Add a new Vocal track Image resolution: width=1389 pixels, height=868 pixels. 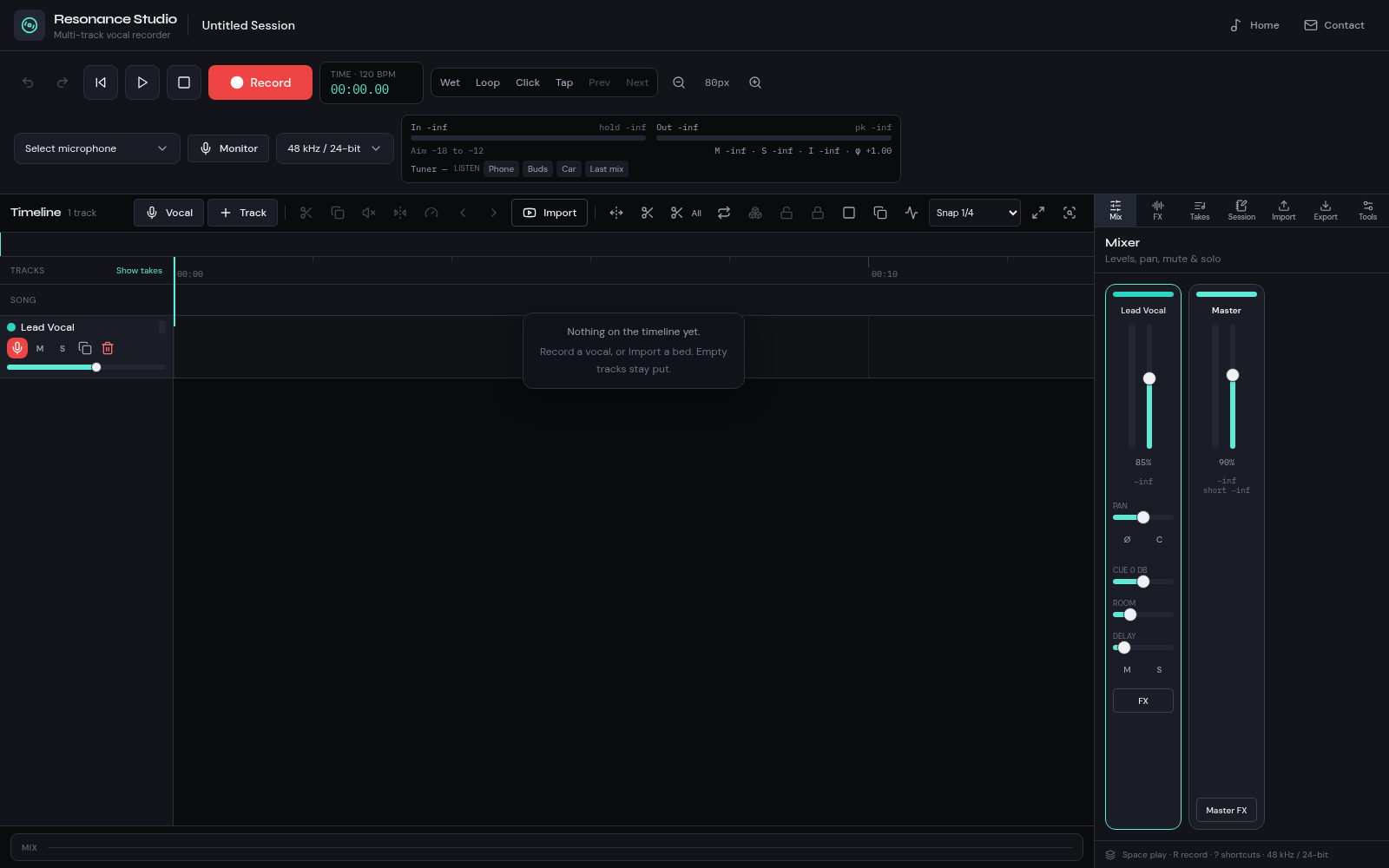[169, 213]
